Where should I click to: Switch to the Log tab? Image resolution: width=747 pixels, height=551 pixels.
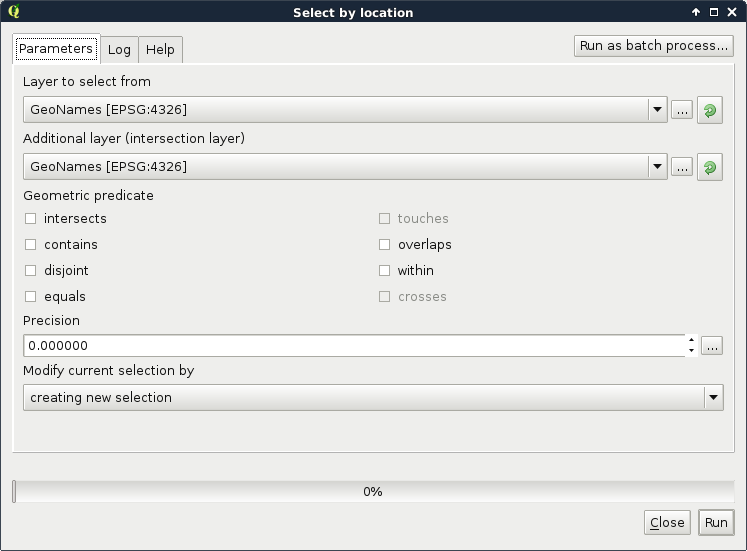pyautogui.click(x=119, y=50)
